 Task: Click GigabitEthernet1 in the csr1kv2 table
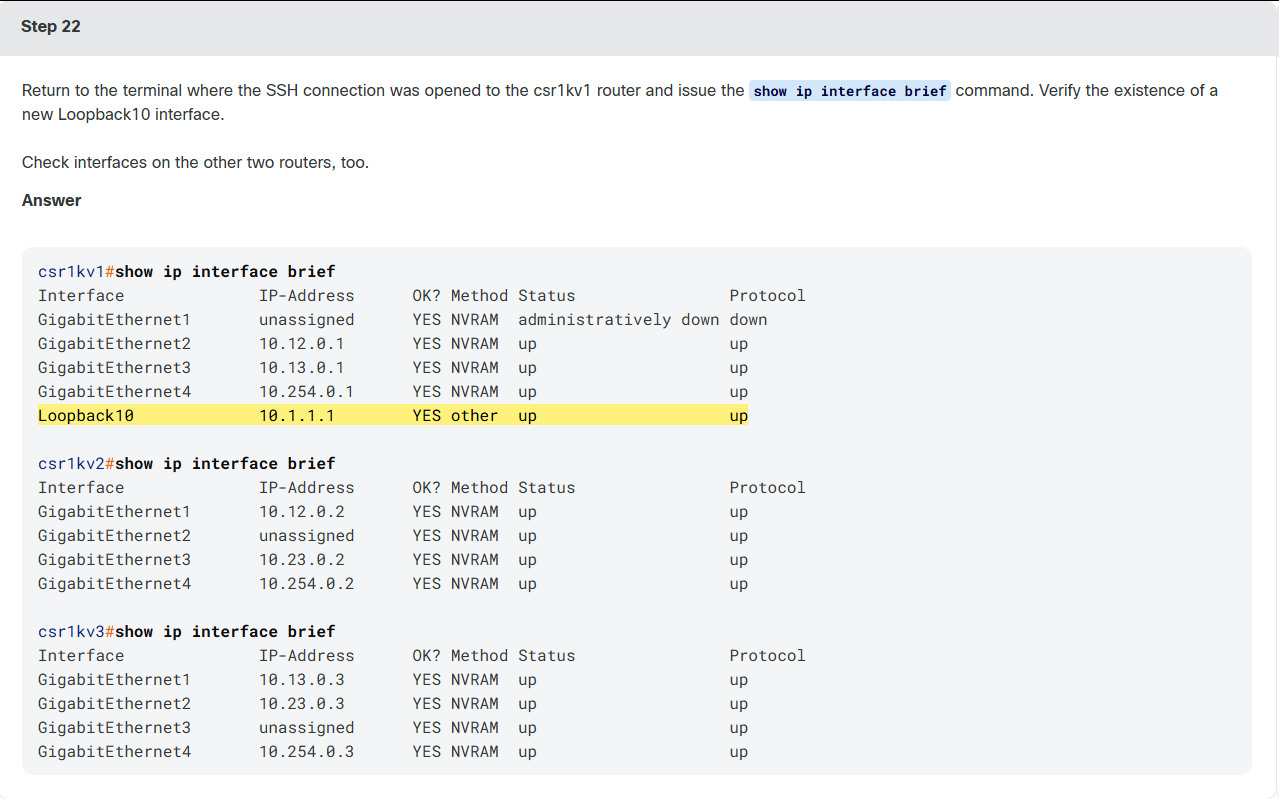pyautogui.click(x=114, y=512)
